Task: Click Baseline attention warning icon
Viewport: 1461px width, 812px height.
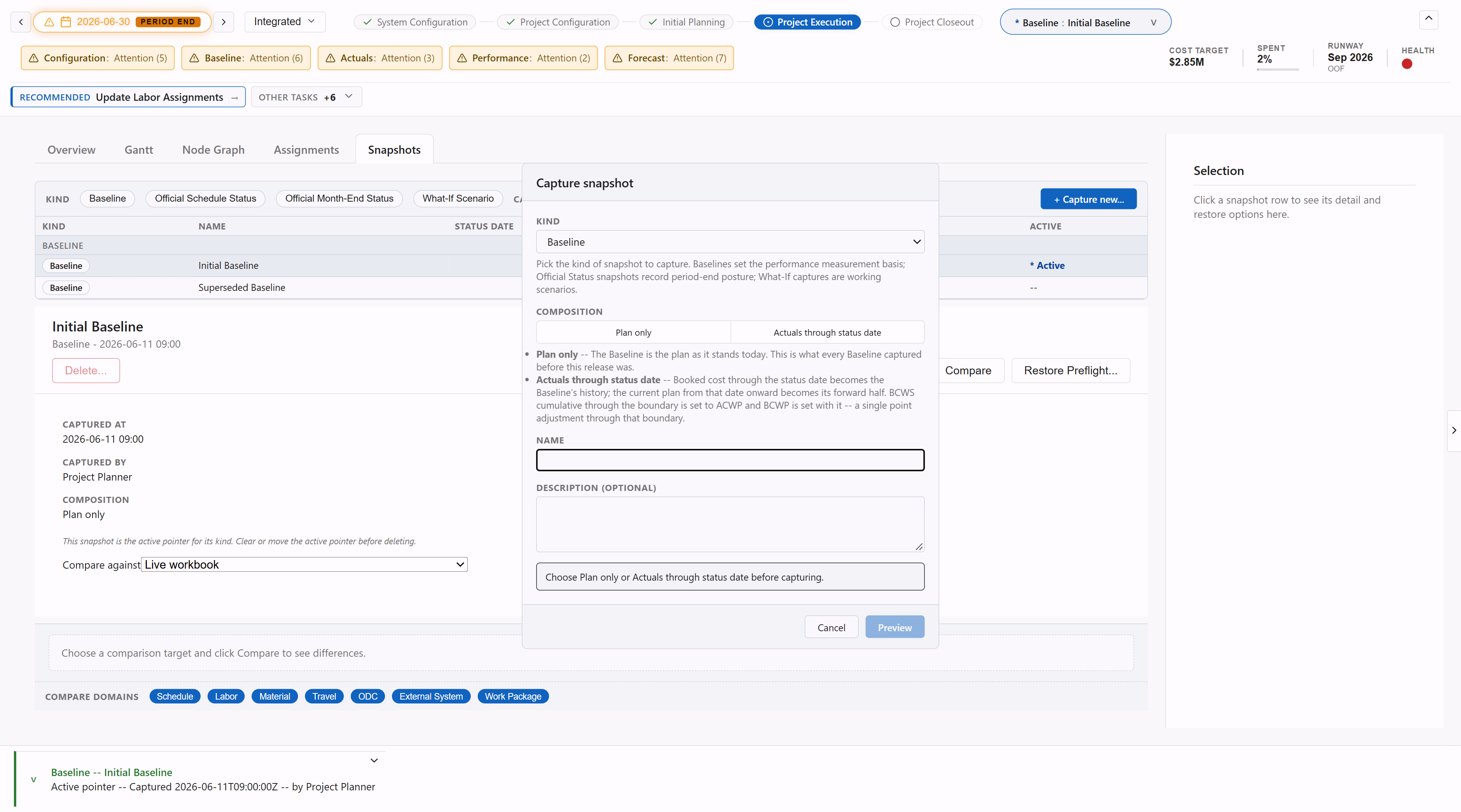Action: tap(194, 58)
